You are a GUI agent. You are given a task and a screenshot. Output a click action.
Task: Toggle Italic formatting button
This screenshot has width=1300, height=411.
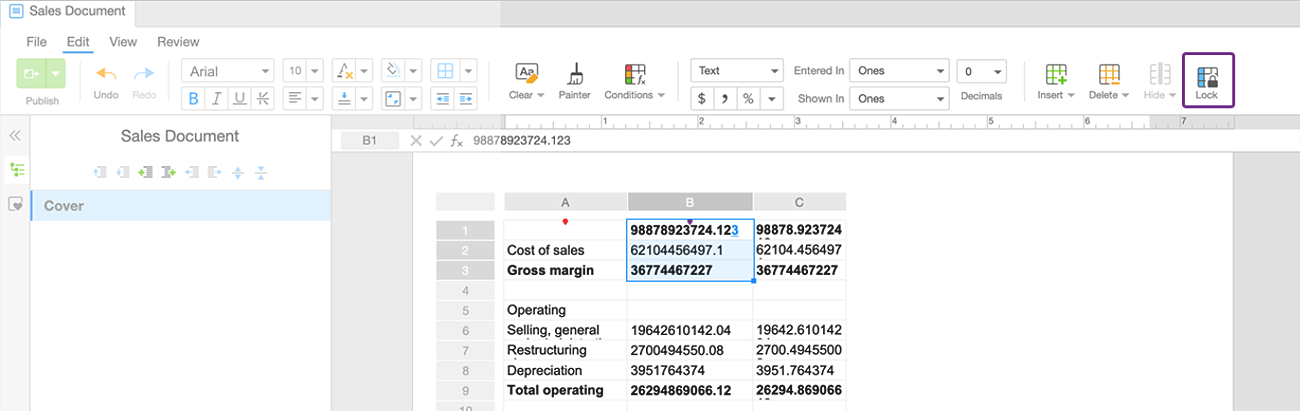[x=216, y=98]
